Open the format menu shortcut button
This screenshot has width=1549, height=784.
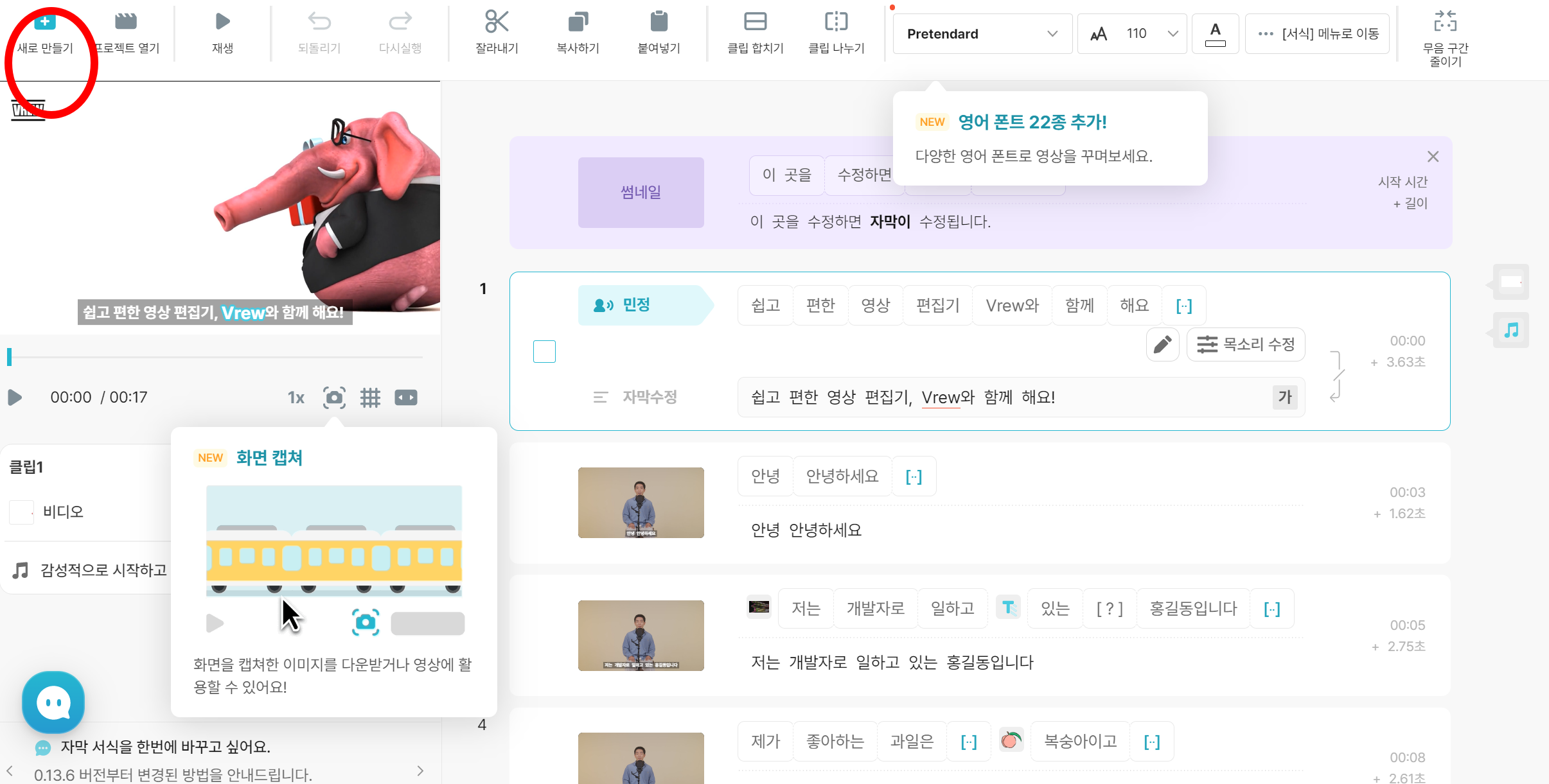pyautogui.click(x=1317, y=33)
